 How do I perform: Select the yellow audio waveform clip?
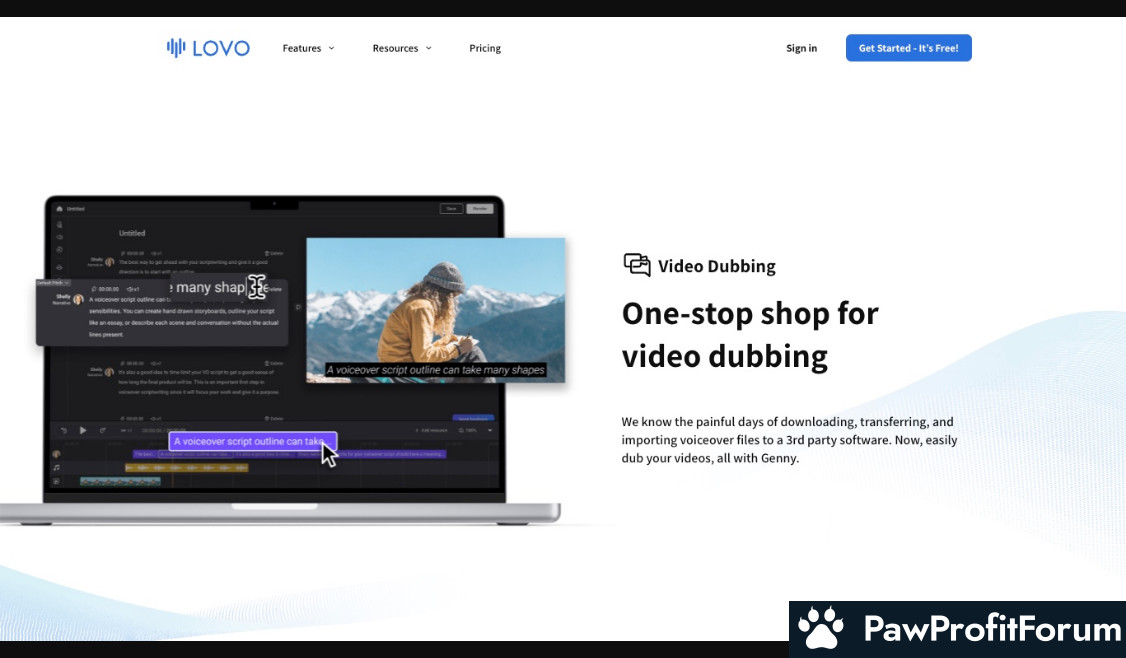186,467
